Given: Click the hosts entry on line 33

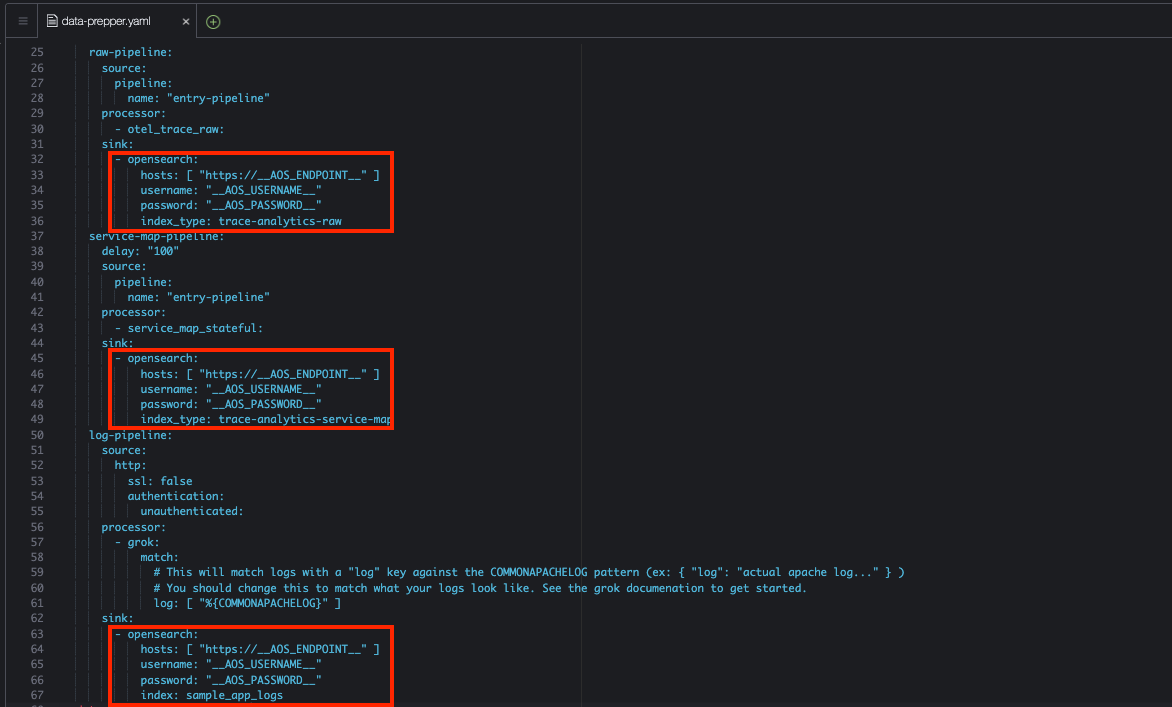Looking at the screenshot, I should click(259, 175).
